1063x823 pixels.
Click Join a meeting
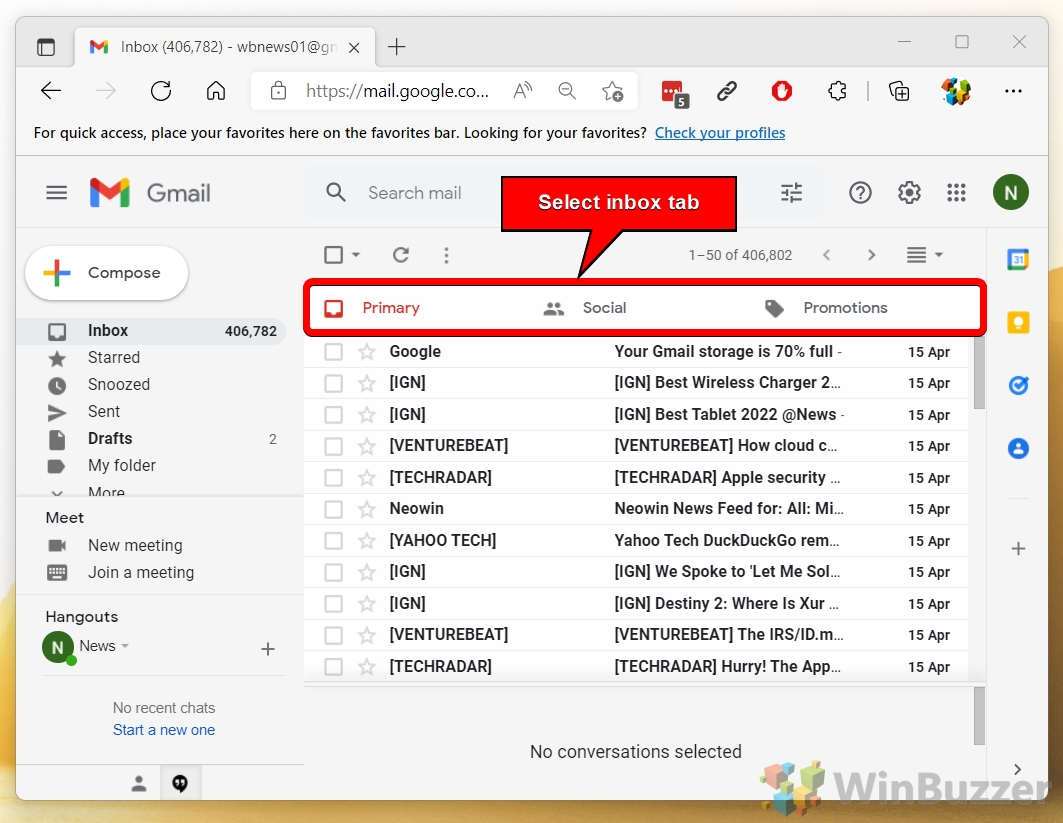140,573
